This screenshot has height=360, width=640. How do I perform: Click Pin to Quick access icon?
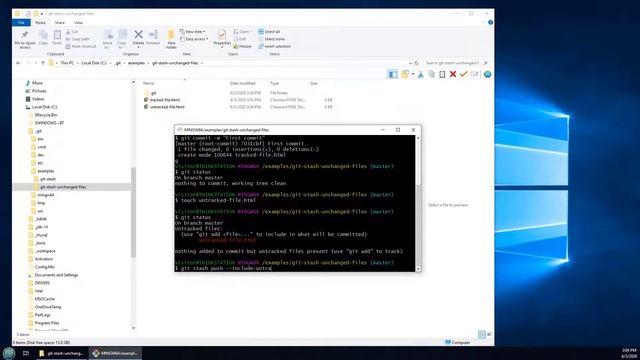[x=24, y=36]
